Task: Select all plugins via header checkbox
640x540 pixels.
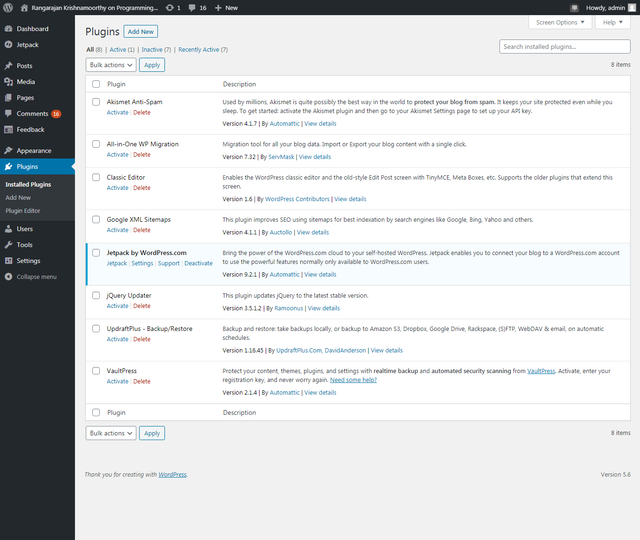Action: (x=96, y=84)
